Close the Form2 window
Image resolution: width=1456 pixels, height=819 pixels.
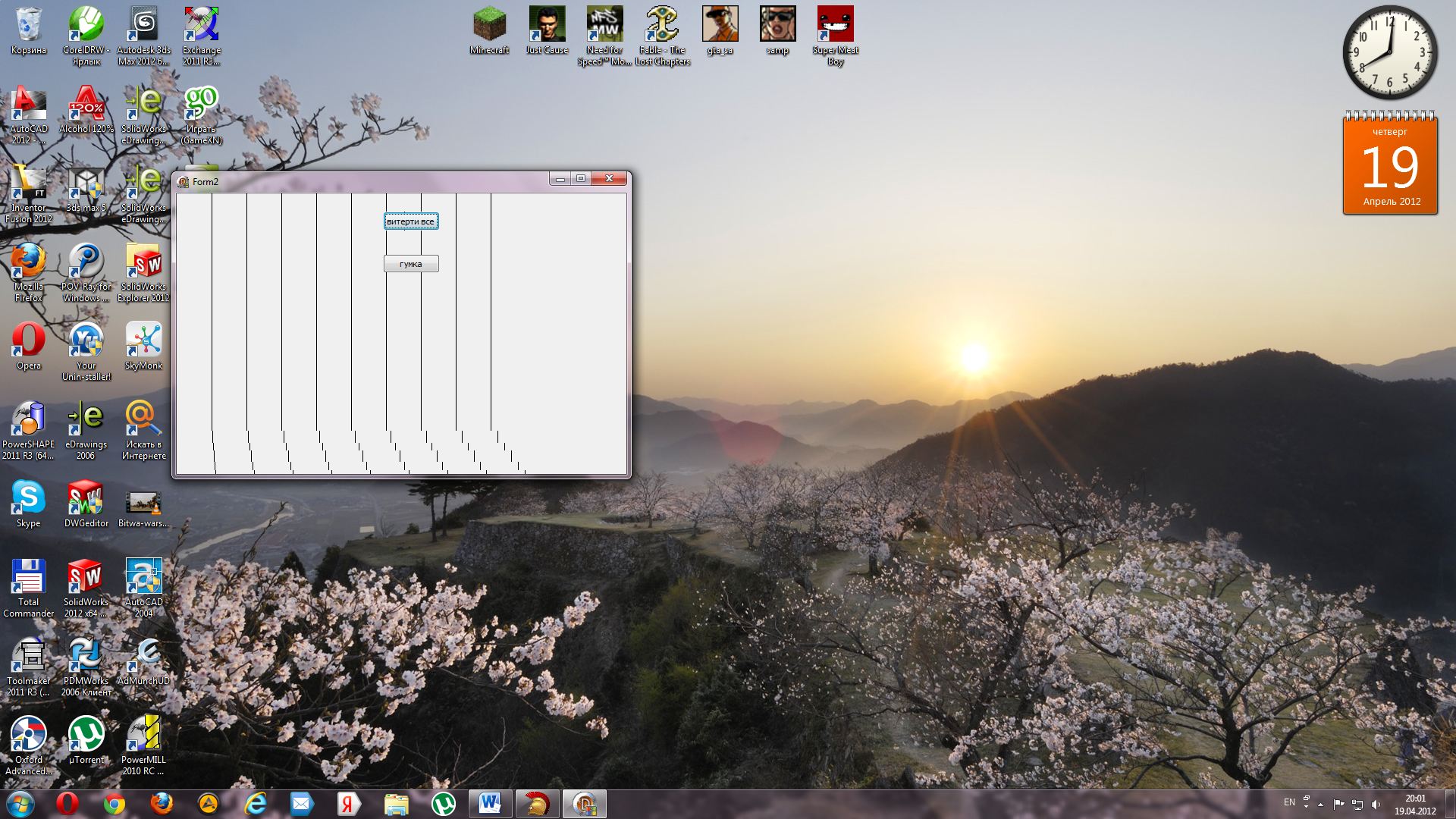click(x=609, y=179)
